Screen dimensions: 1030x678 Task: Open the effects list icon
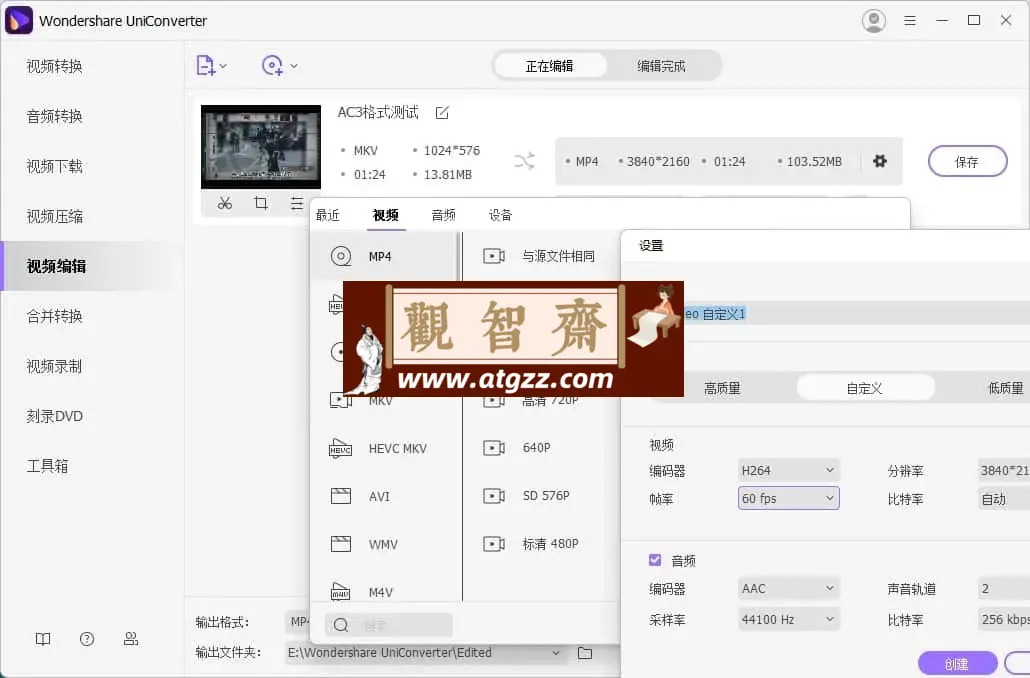(297, 203)
